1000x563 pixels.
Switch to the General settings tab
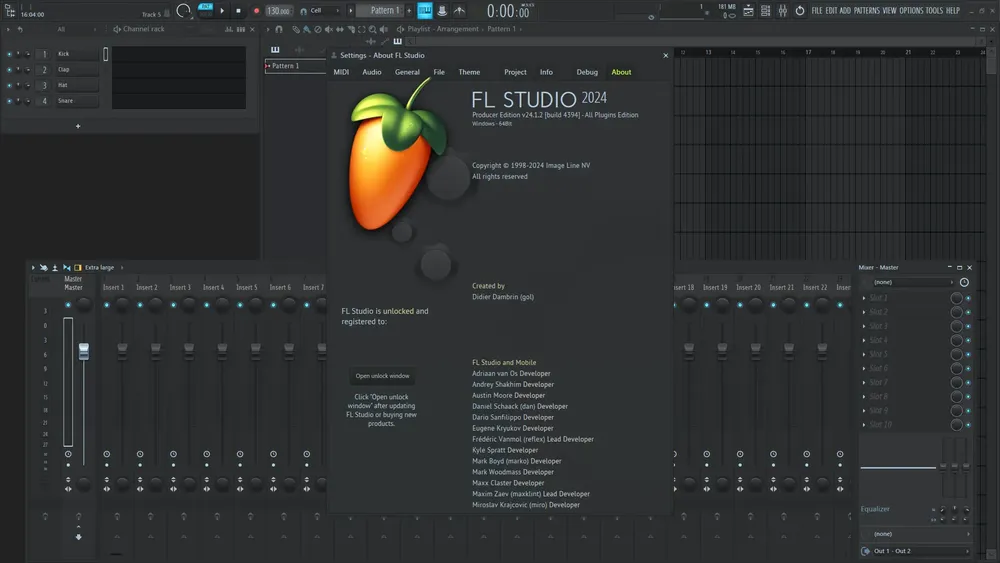pyautogui.click(x=407, y=72)
